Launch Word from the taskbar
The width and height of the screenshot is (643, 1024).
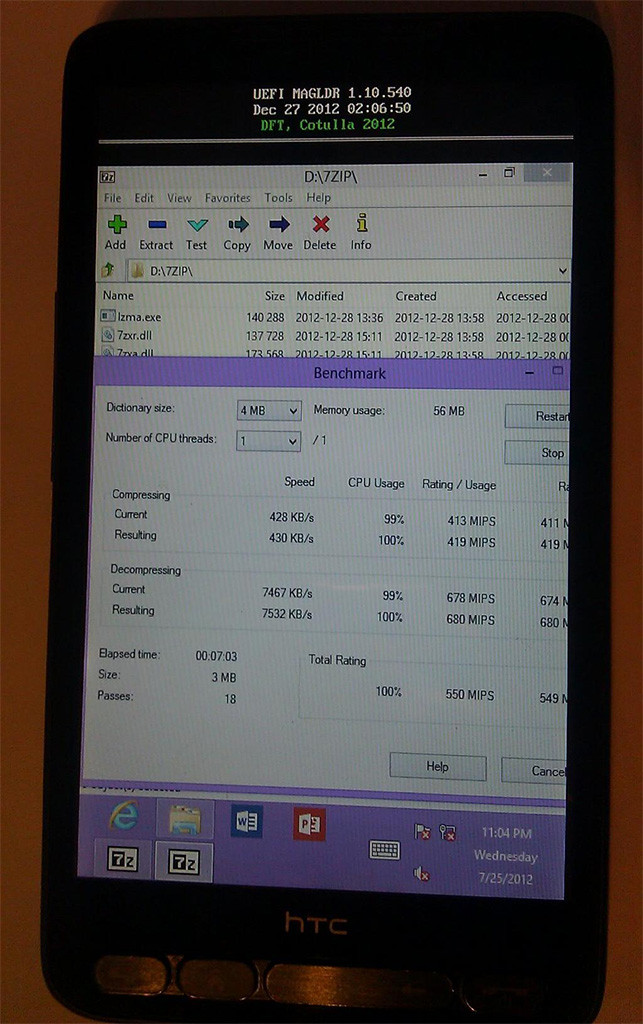point(245,822)
